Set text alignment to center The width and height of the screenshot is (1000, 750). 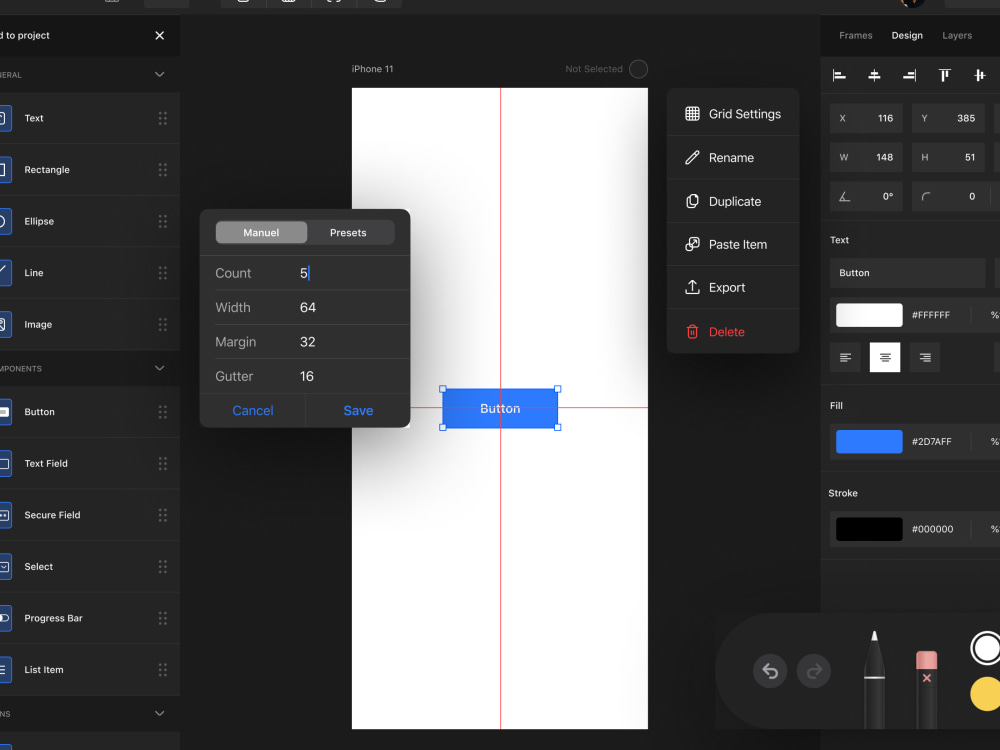[885, 357]
